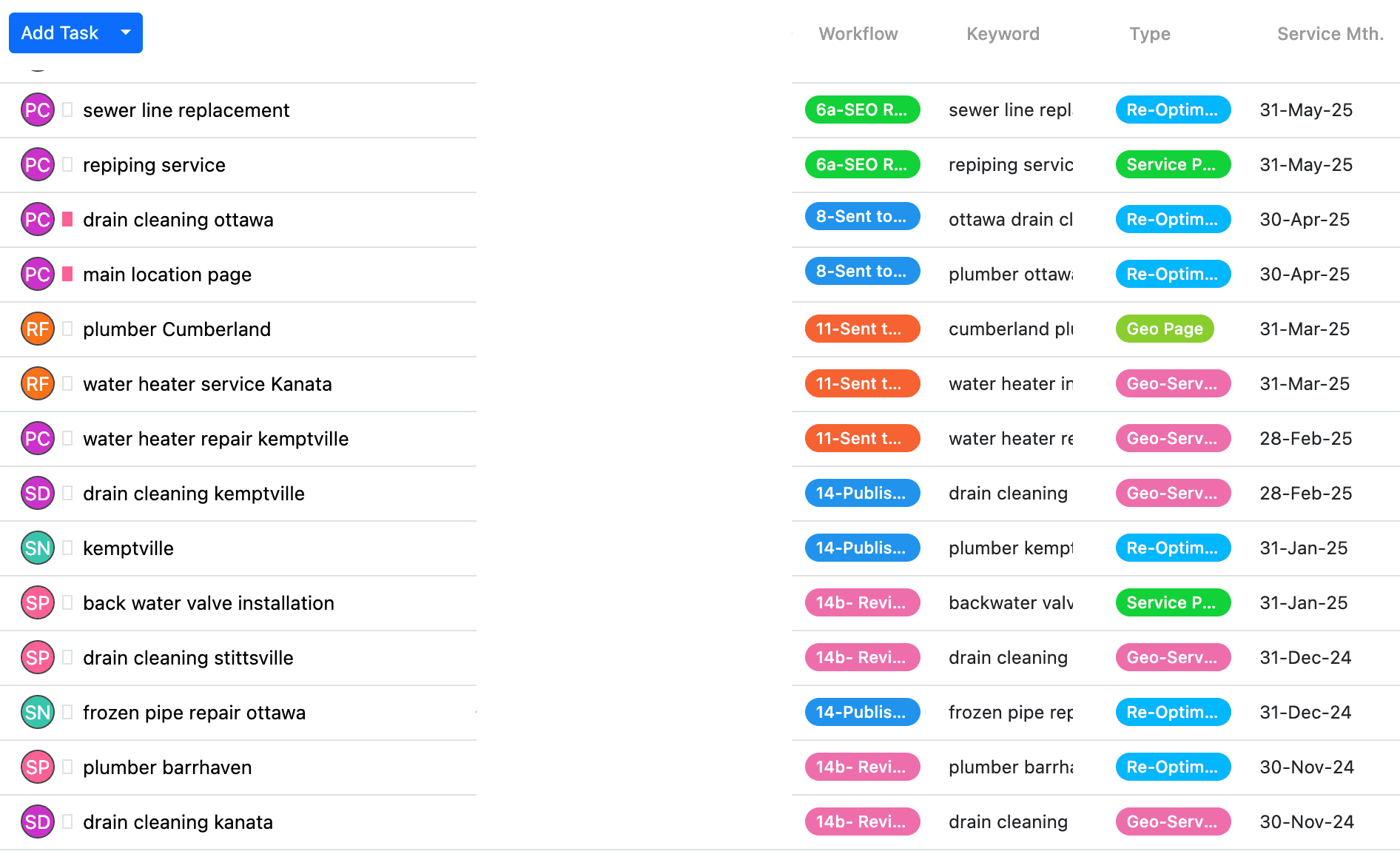The height and width of the screenshot is (857, 1400).
Task: Click RF avatar beside plumber Cumberland
Action: tap(37, 329)
